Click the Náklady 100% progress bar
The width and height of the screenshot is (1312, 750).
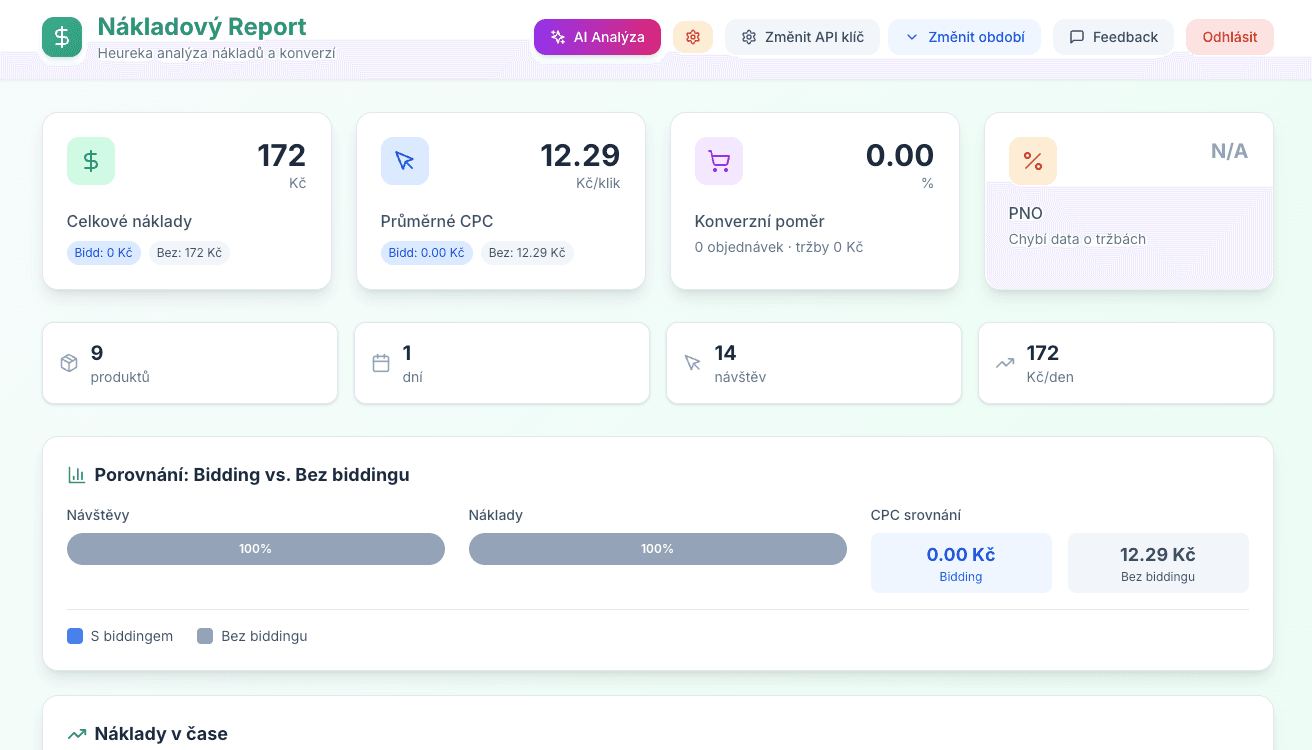click(657, 549)
